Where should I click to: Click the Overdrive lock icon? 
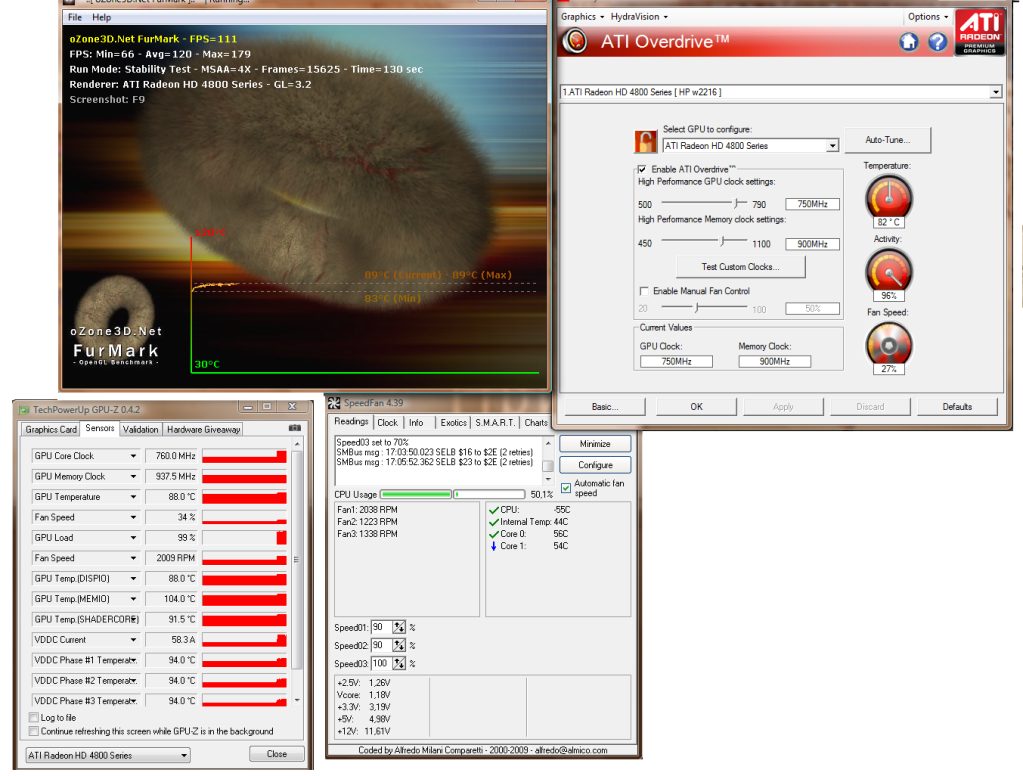645,141
